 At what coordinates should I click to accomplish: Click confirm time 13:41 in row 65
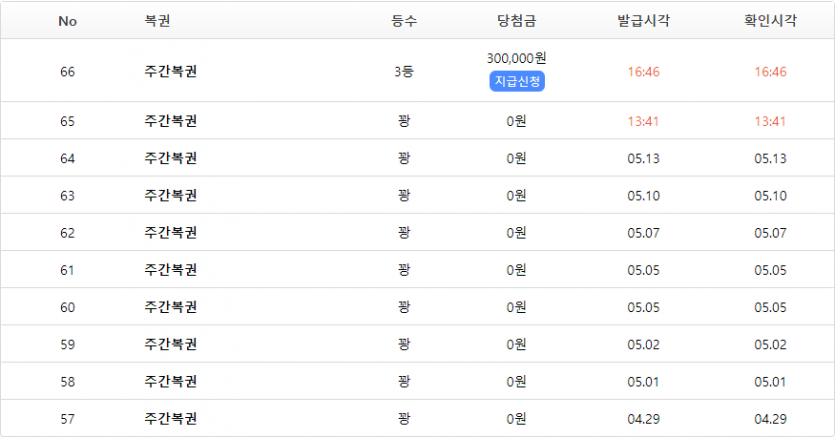pyautogui.click(x=770, y=121)
